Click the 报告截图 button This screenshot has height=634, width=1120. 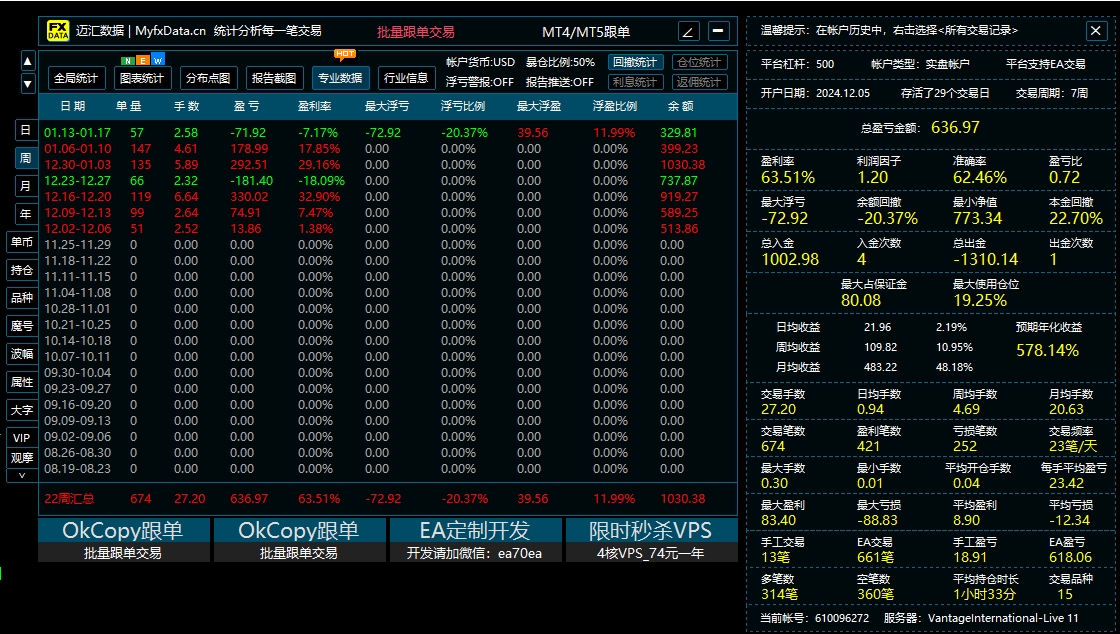tap(274, 78)
